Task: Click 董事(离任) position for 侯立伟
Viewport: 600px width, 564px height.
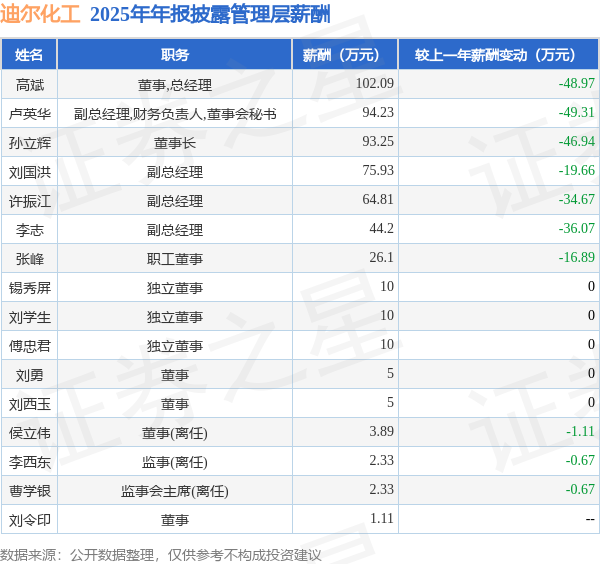Action: click(174, 433)
